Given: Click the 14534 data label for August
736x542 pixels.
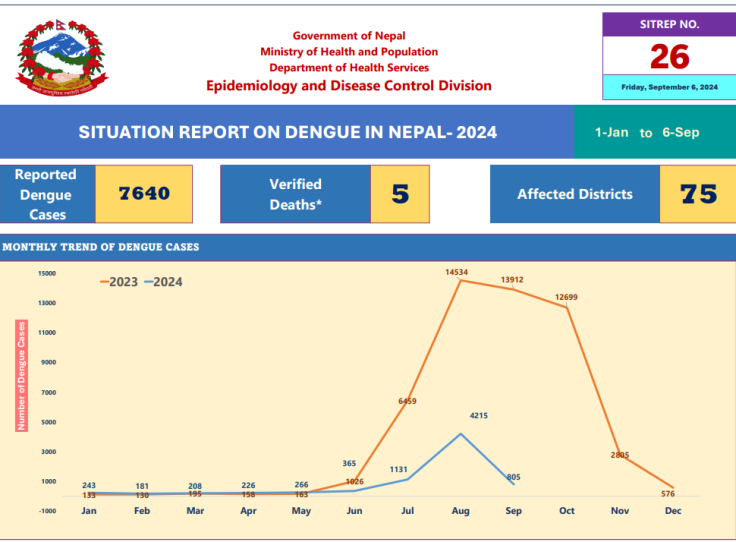Looking at the screenshot, I should pos(456,272).
